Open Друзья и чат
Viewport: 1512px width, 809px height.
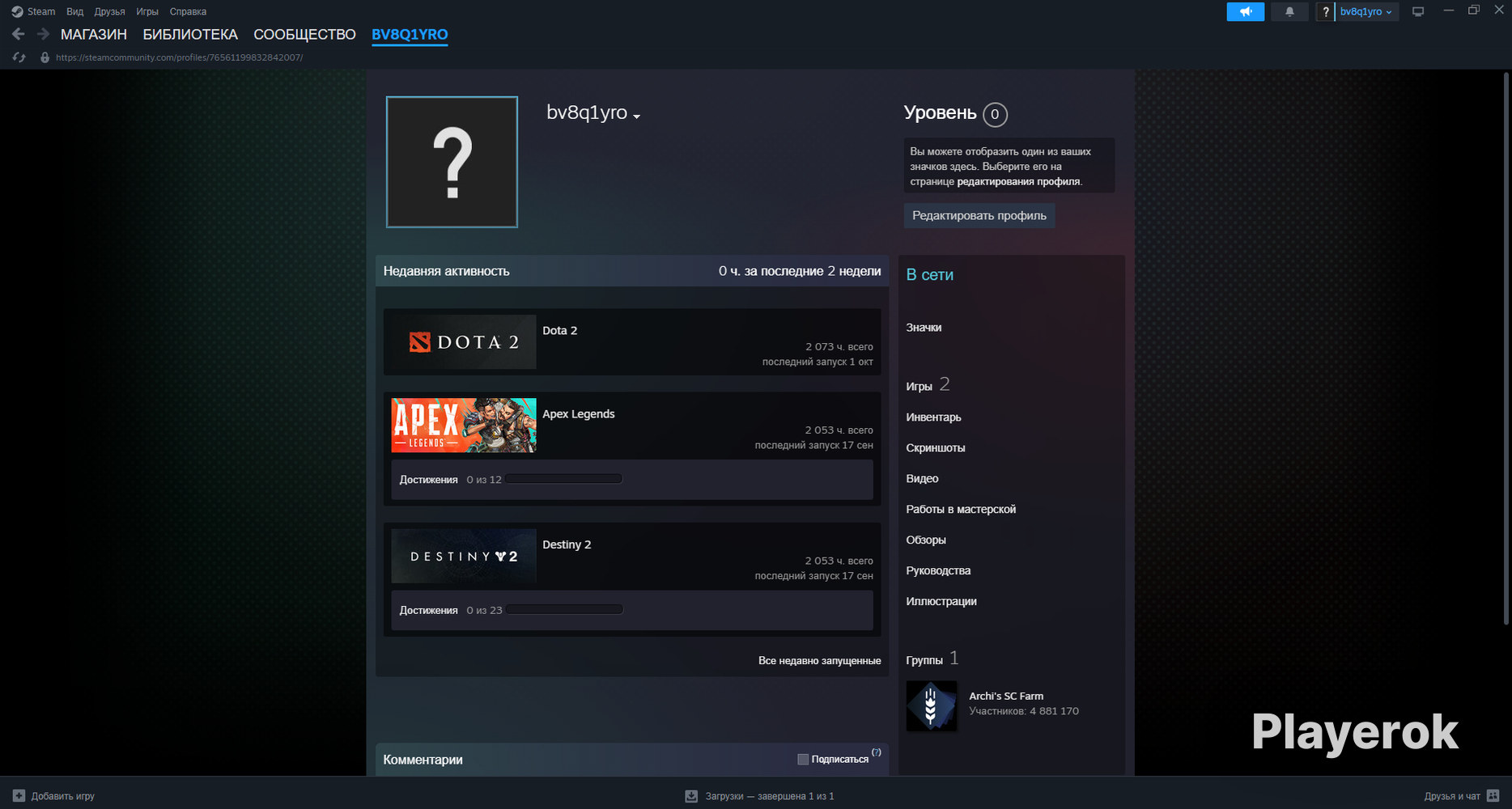click(x=1452, y=796)
